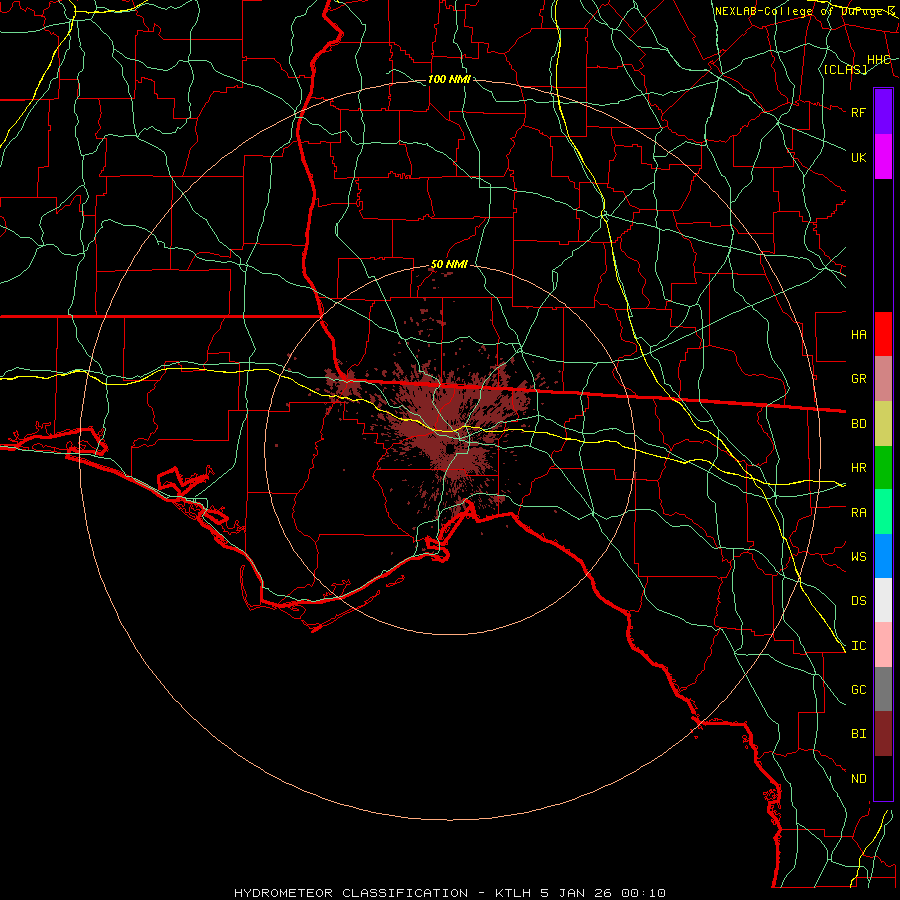Click the UK magenta legend swatch

[x=883, y=157]
